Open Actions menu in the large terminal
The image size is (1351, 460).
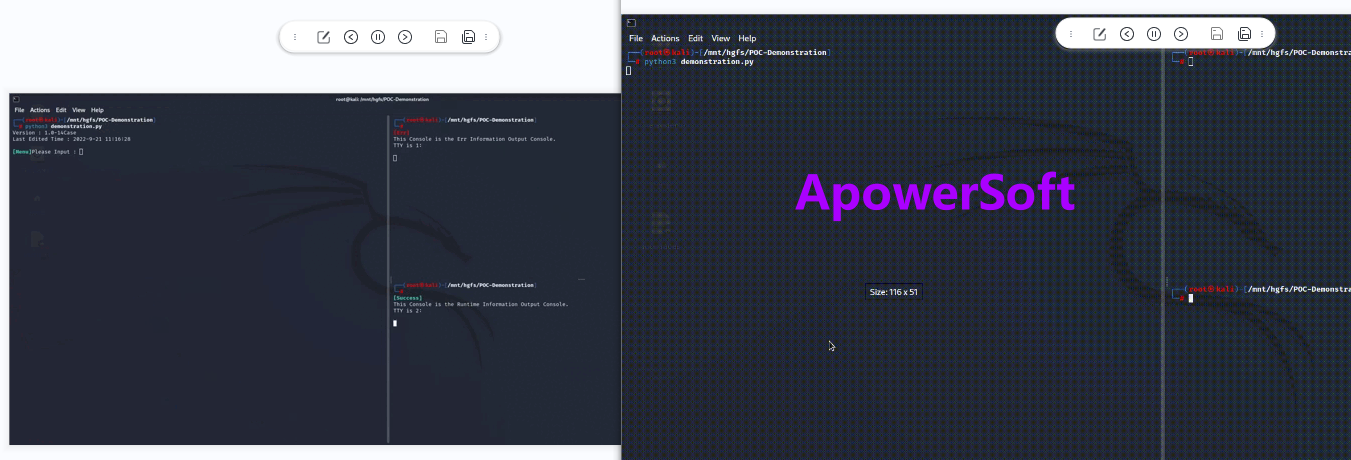coord(665,38)
